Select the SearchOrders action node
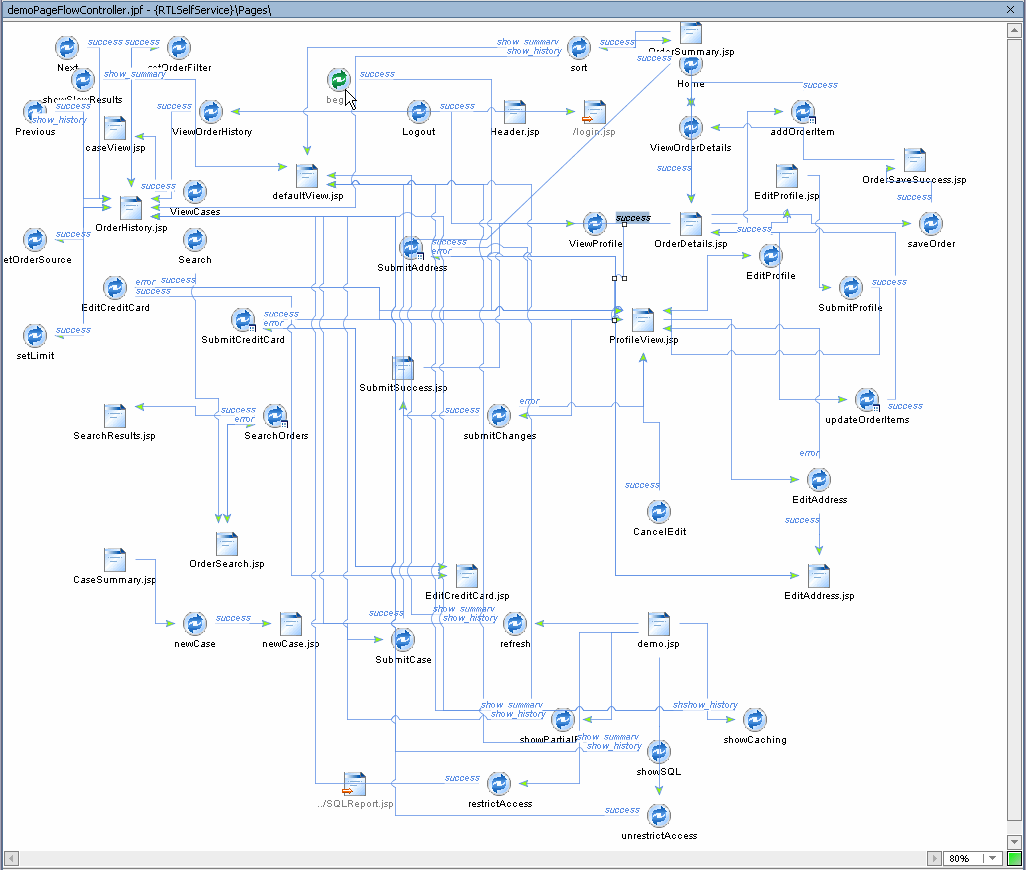 coord(275,416)
